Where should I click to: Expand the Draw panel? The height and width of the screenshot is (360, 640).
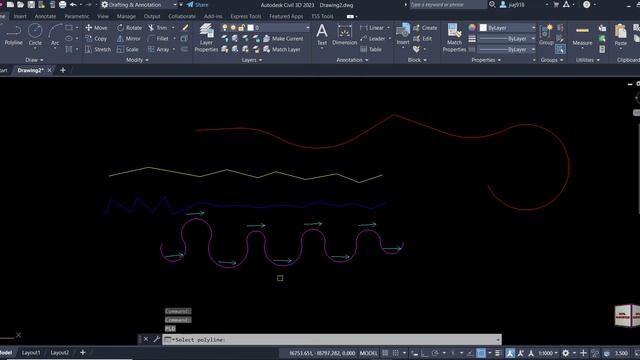pos(34,60)
